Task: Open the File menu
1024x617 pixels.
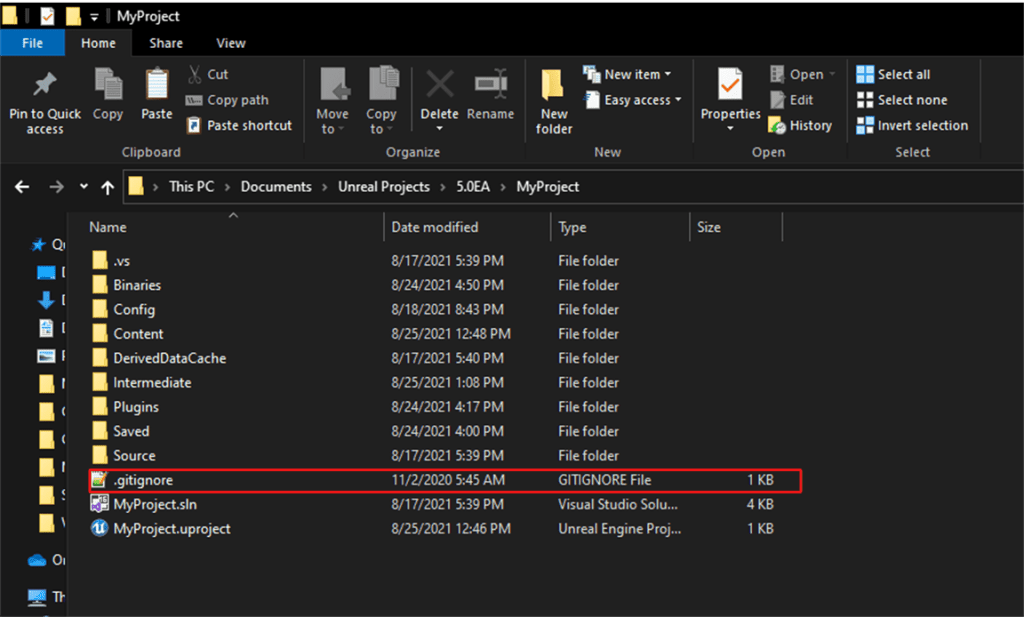Action: tap(33, 43)
